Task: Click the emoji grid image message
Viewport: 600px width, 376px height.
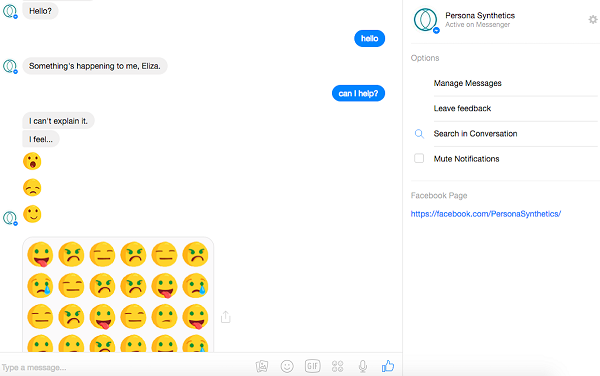Action: point(118,295)
